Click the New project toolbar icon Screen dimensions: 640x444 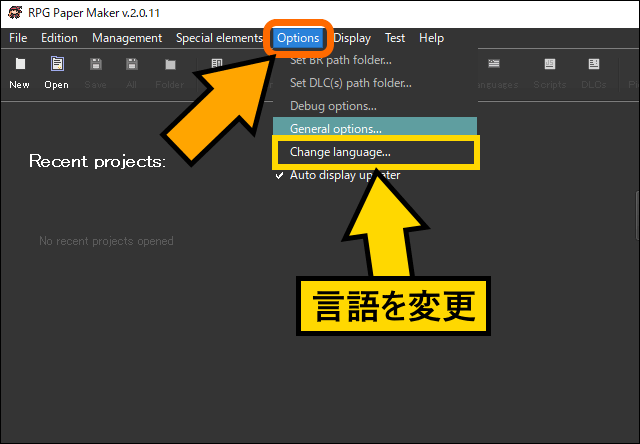pos(19,71)
